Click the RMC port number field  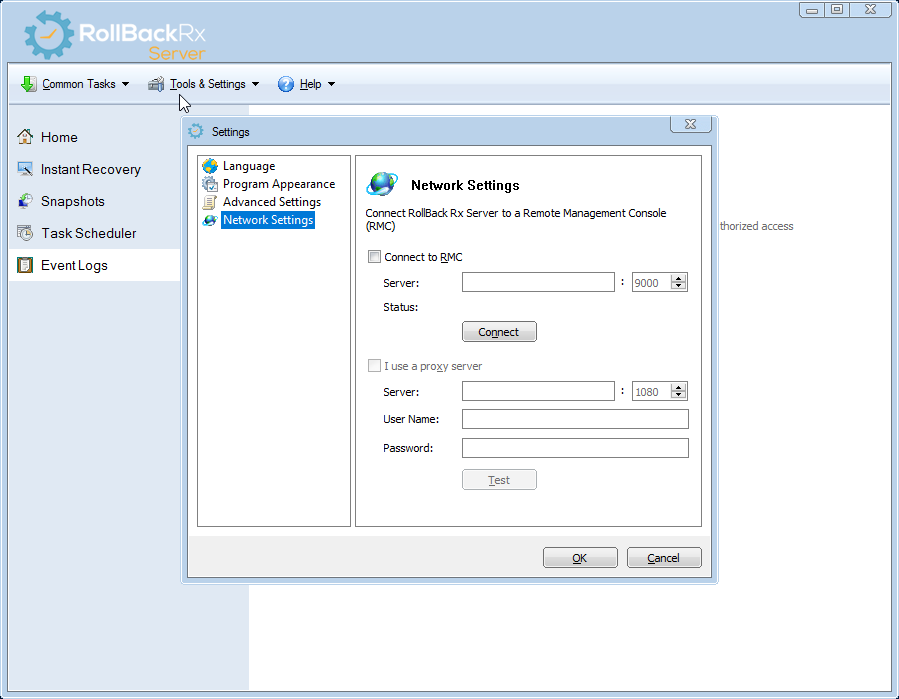click(x=651, y=282)
